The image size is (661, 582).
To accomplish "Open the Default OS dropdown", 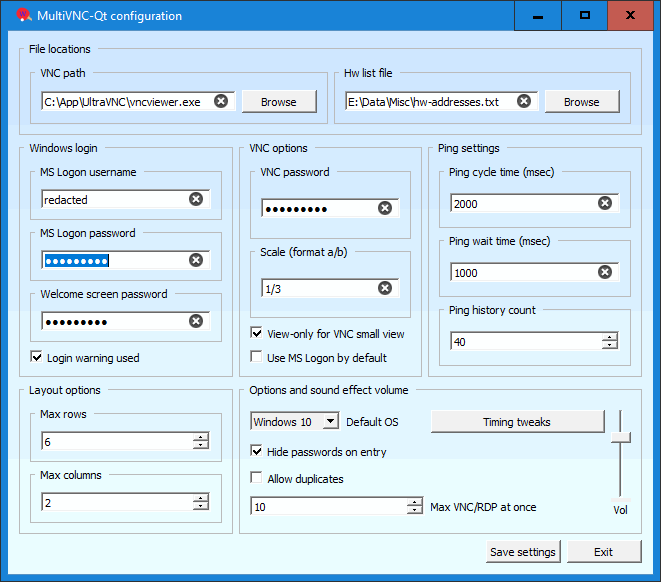I will pyautogui.click(x=331, y=421).
